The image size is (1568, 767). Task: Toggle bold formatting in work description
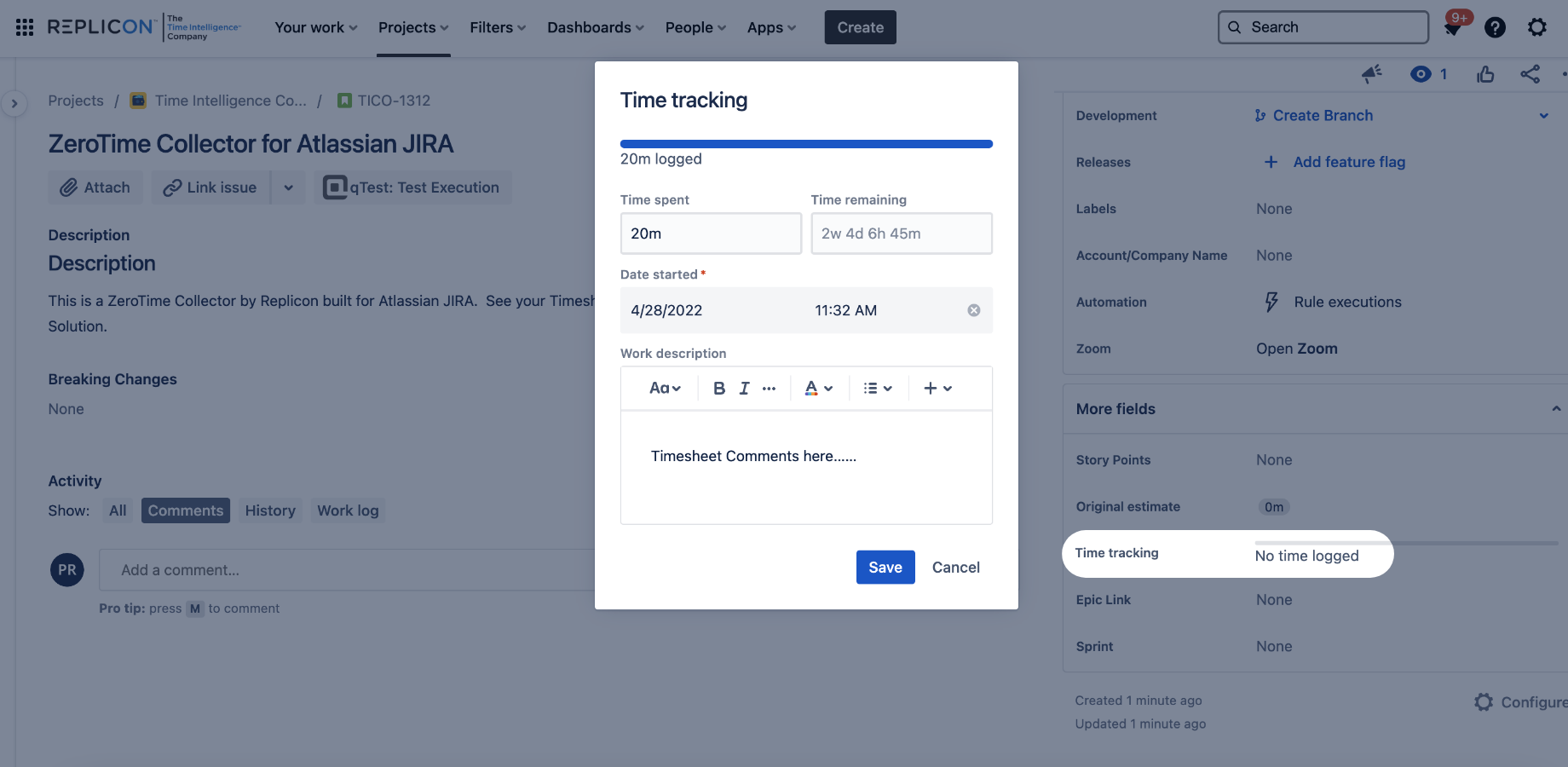click(x=719, y=389)
